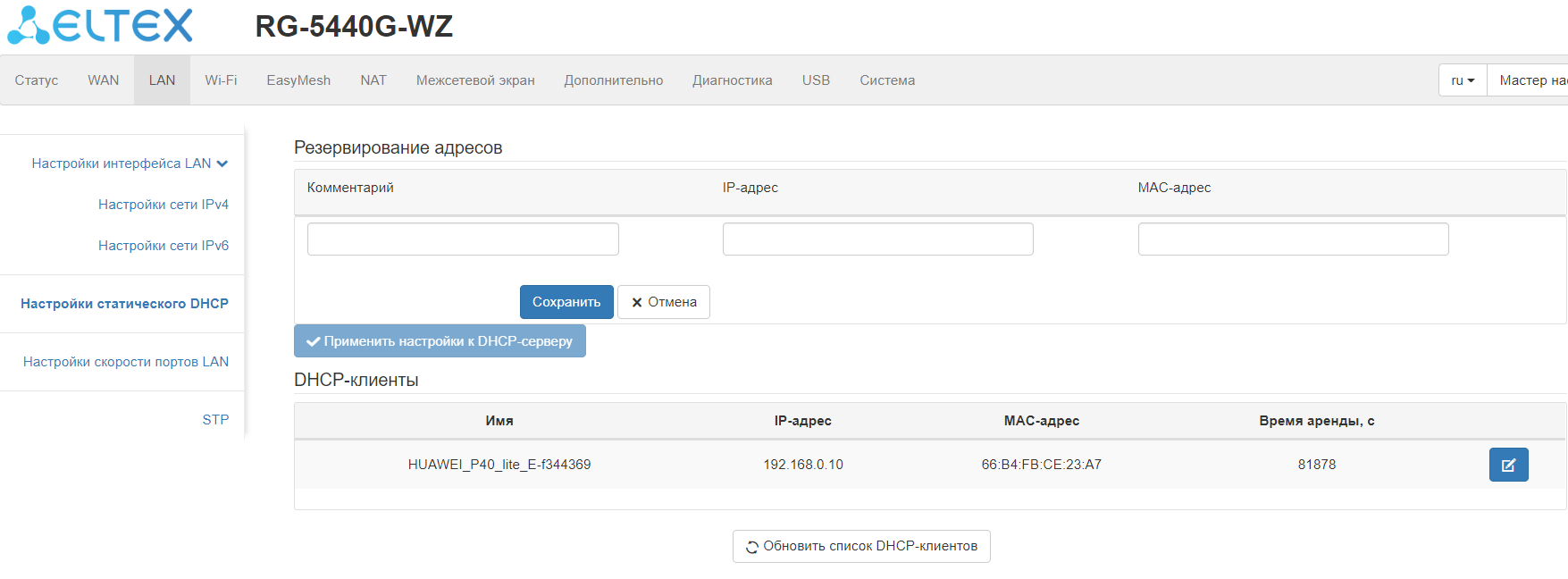Open the Диагностика tab
The image size is (1568, 579).
click(732, 80)
